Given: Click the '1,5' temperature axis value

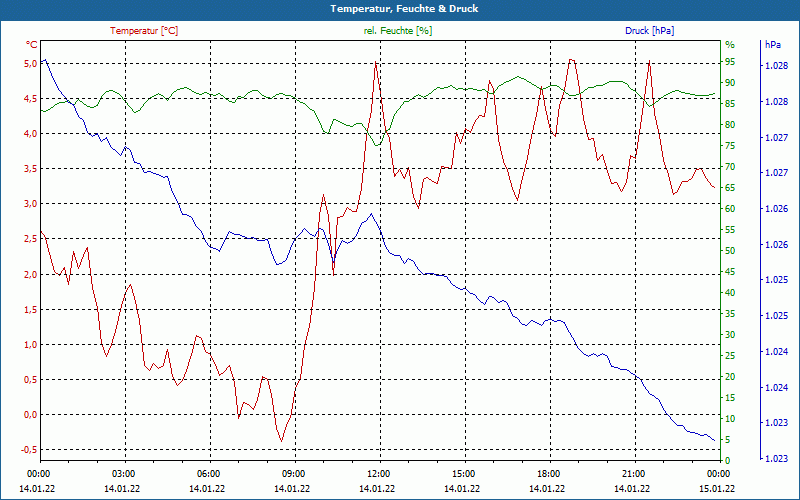Looking at the screenshot, I should click(31, 310).
